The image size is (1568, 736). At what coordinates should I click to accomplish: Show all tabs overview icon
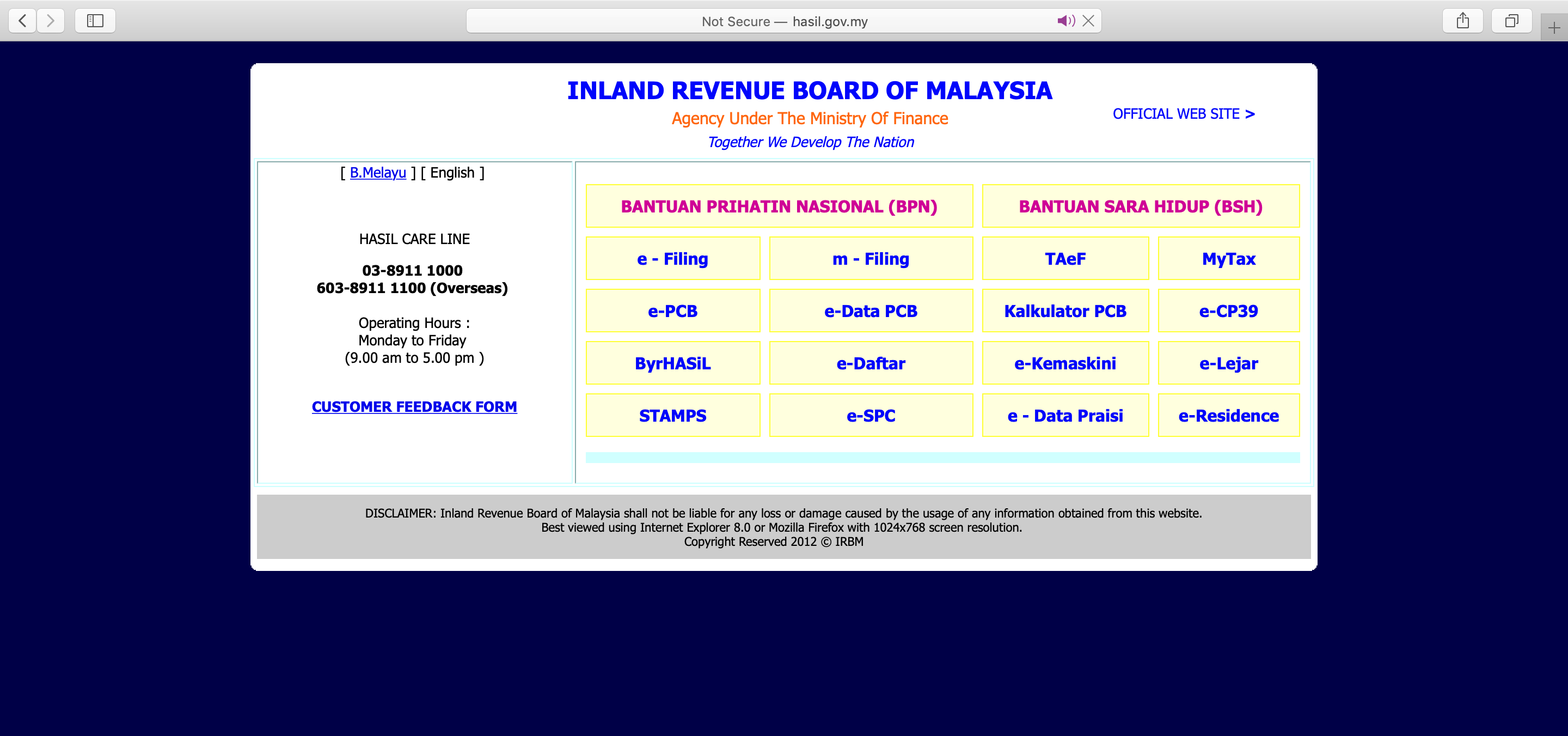click(1511, 21)
